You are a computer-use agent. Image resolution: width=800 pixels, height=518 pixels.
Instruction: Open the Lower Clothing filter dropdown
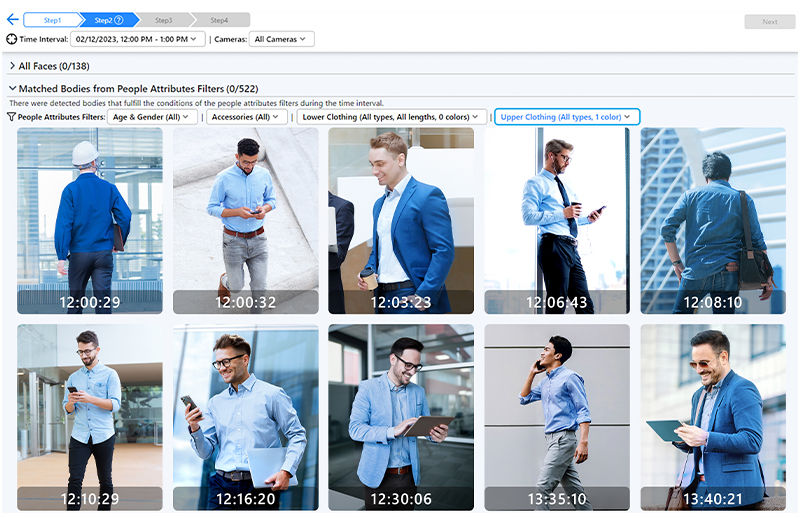(391, 117)
